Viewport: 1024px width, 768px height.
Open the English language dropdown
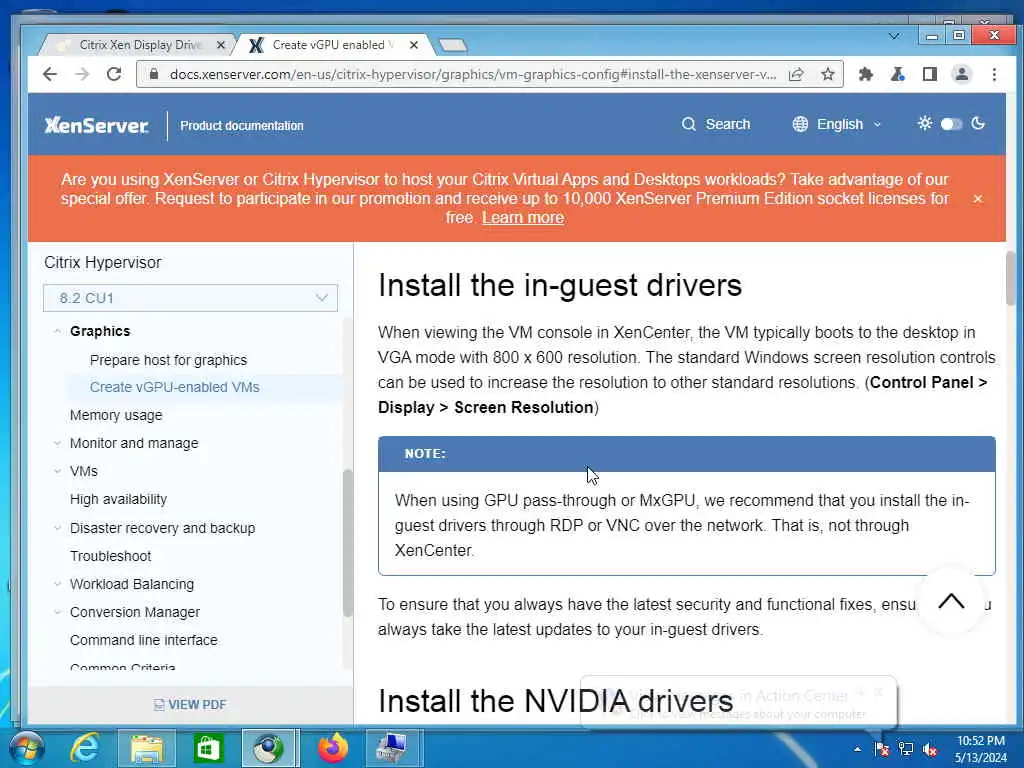click(837, 124)
